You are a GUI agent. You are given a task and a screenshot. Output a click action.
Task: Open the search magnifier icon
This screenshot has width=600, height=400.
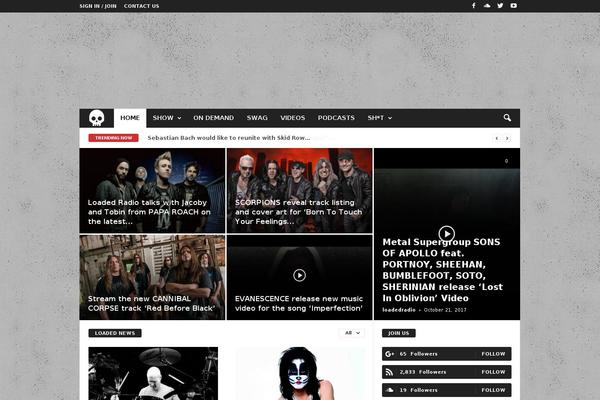tap(507, 118)
